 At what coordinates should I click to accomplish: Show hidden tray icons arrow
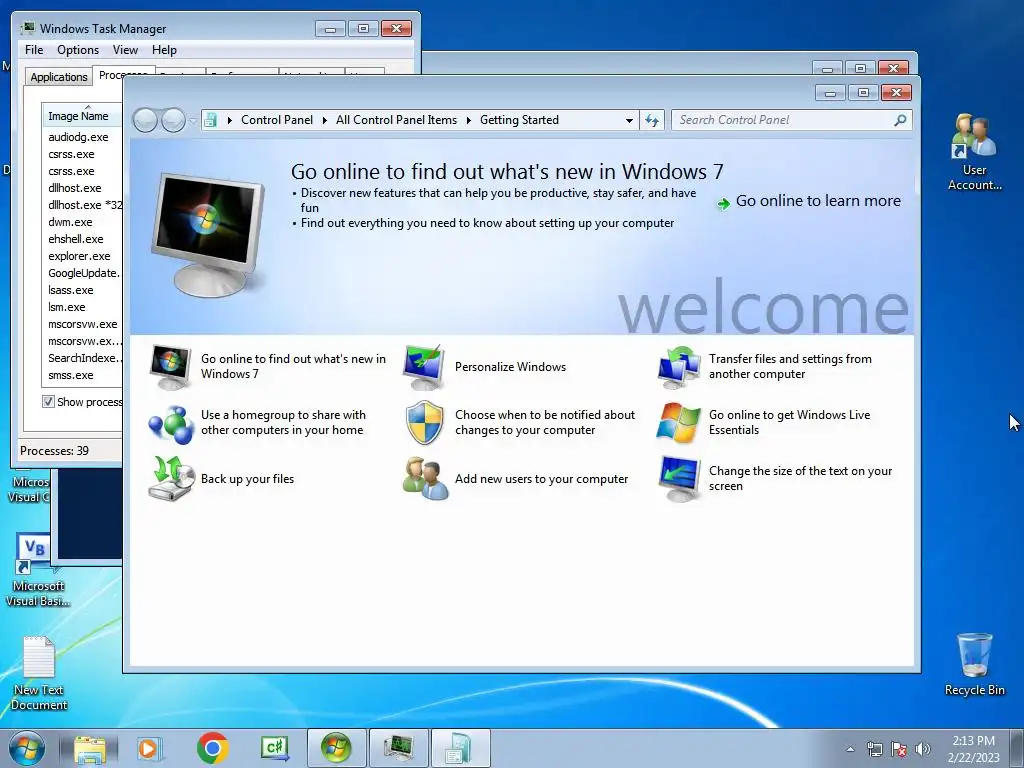pyautogui.click(x=850, y=749)
